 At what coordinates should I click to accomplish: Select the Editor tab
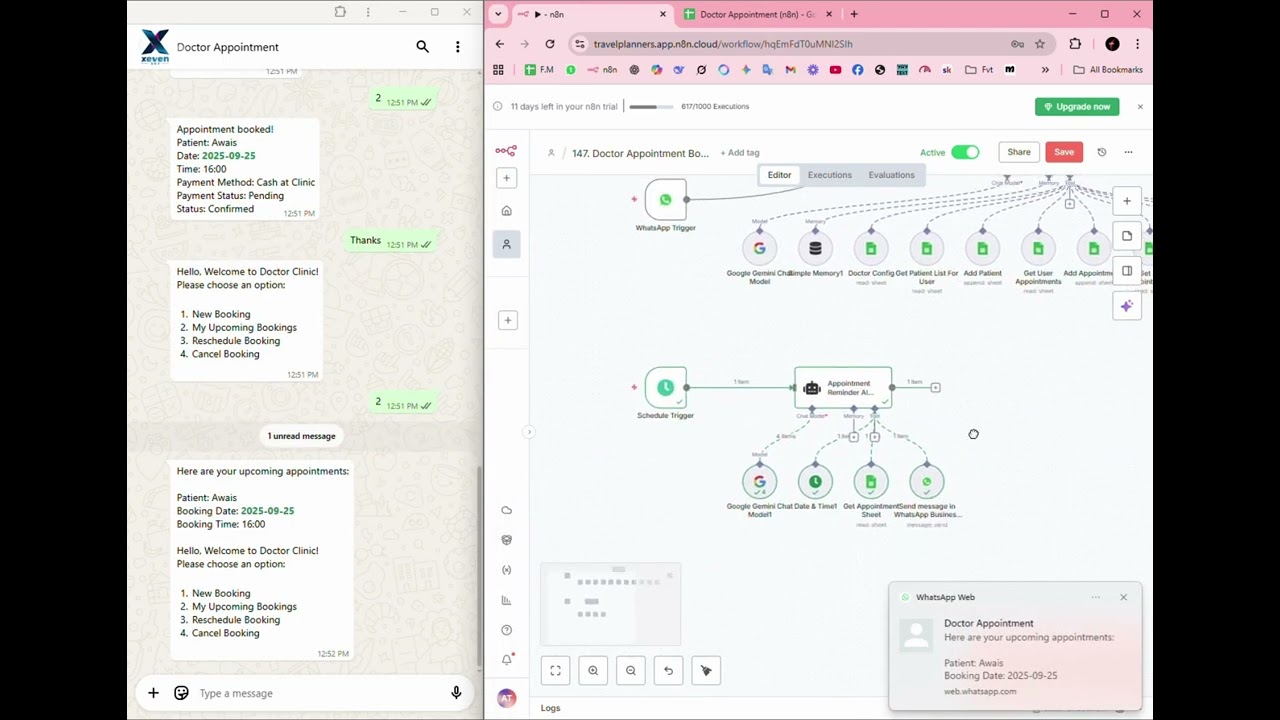pyautogui.click(x=779, y=175)
